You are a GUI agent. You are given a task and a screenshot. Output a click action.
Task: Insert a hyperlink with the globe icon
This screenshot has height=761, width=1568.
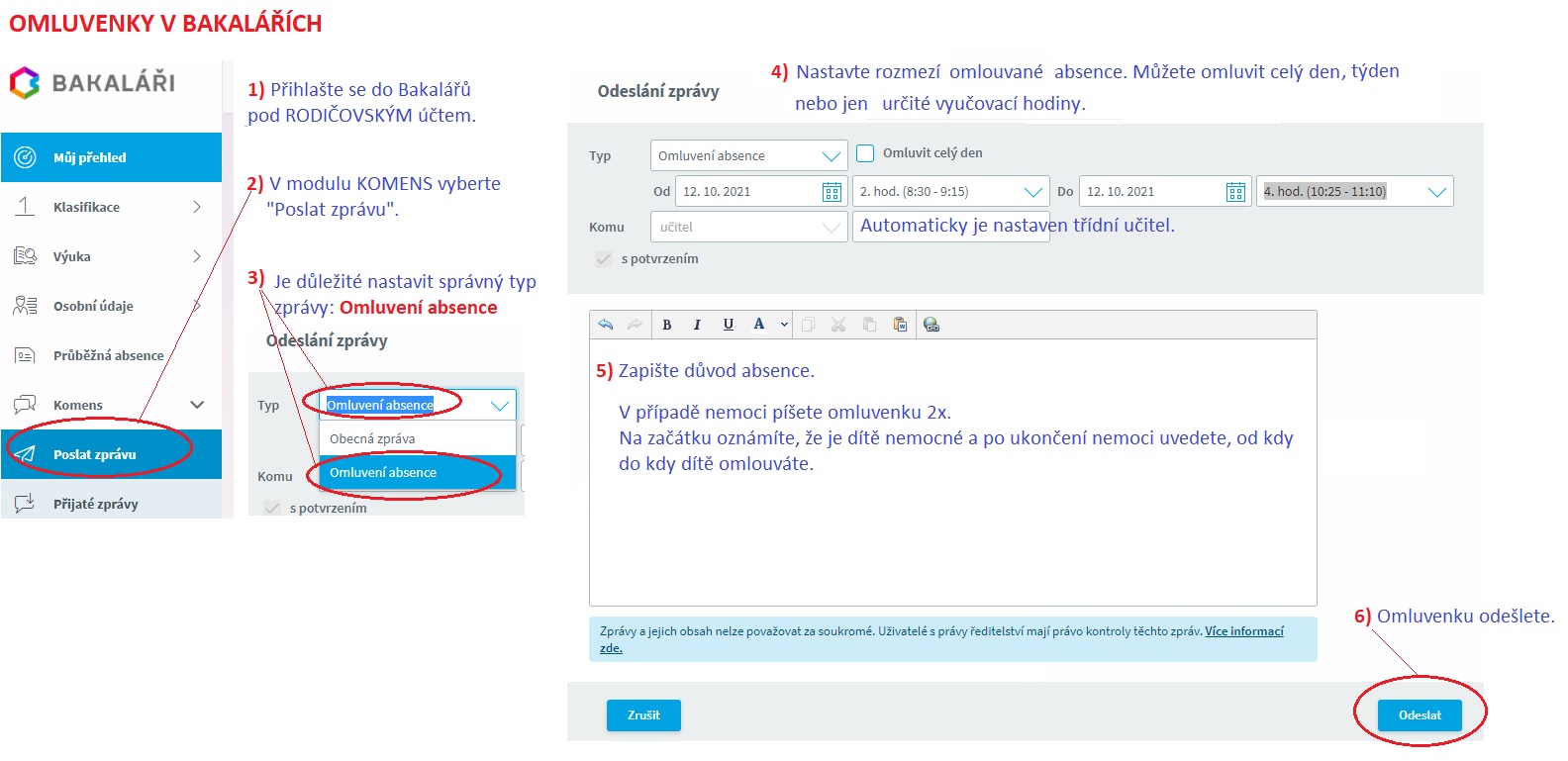[931, 325]
